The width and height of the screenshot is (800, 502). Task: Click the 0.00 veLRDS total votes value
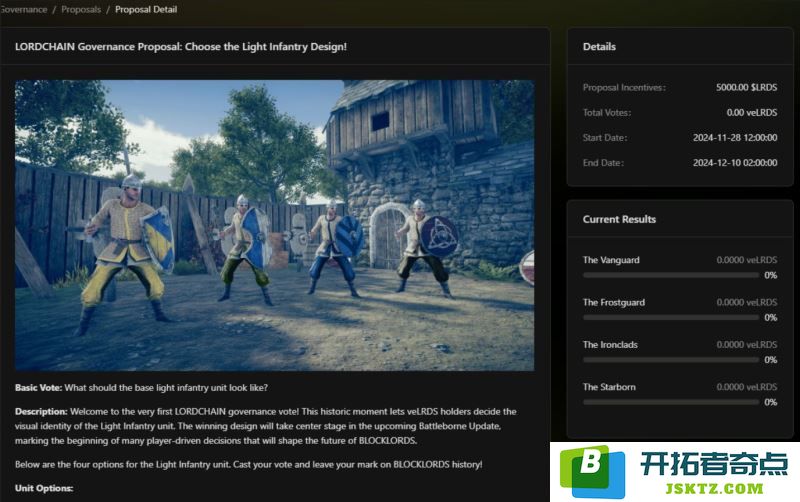click(x=752, y=112)
